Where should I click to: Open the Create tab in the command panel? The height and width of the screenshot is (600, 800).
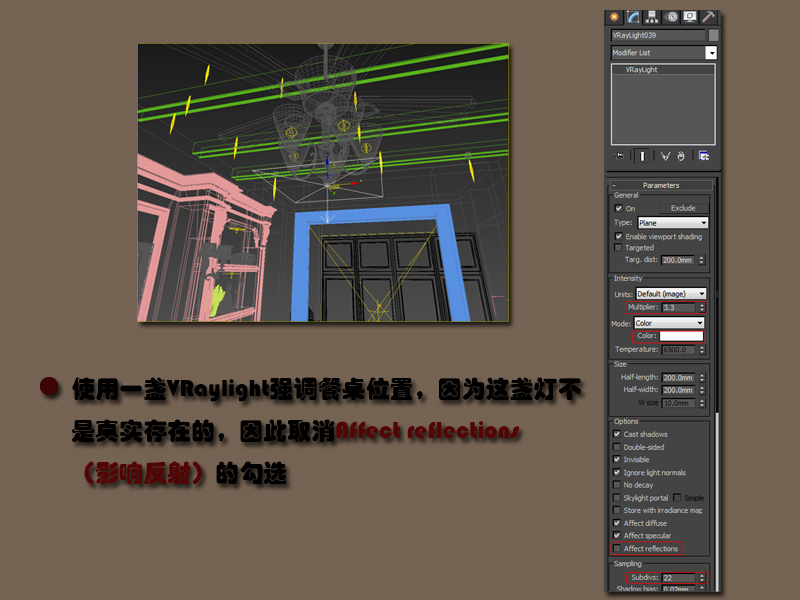tap(614, 17)
